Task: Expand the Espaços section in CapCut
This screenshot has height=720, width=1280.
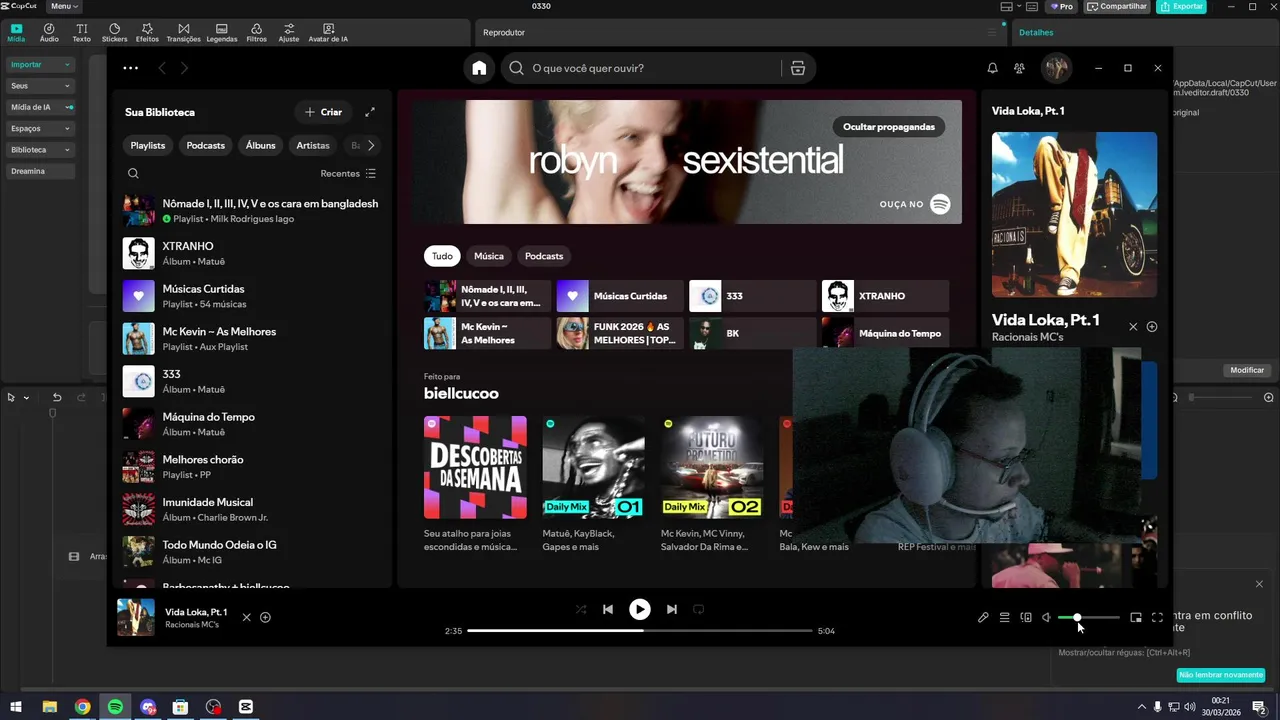Action: pos(40,129)
